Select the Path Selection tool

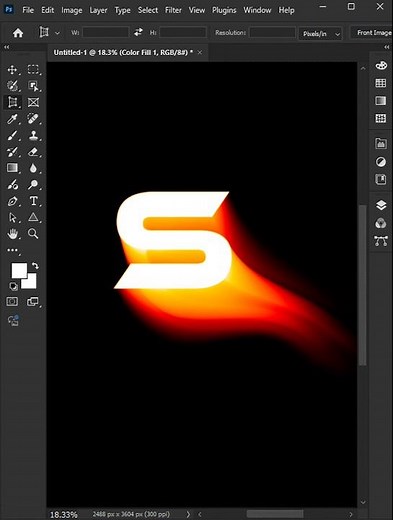point(12,217)
